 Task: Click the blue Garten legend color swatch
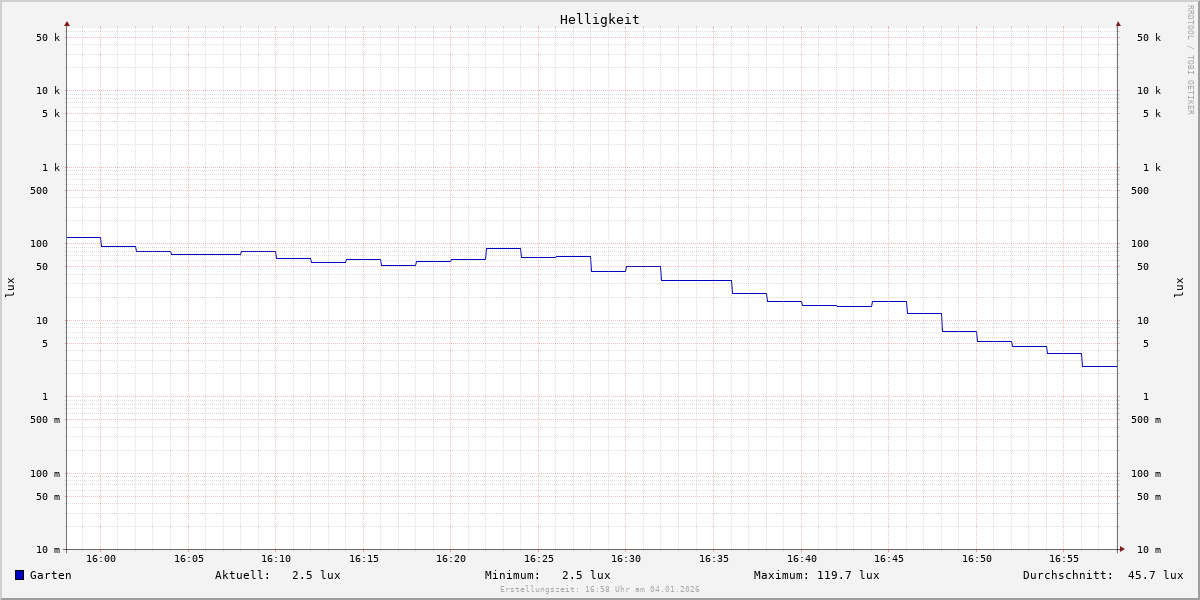[19, 575]
